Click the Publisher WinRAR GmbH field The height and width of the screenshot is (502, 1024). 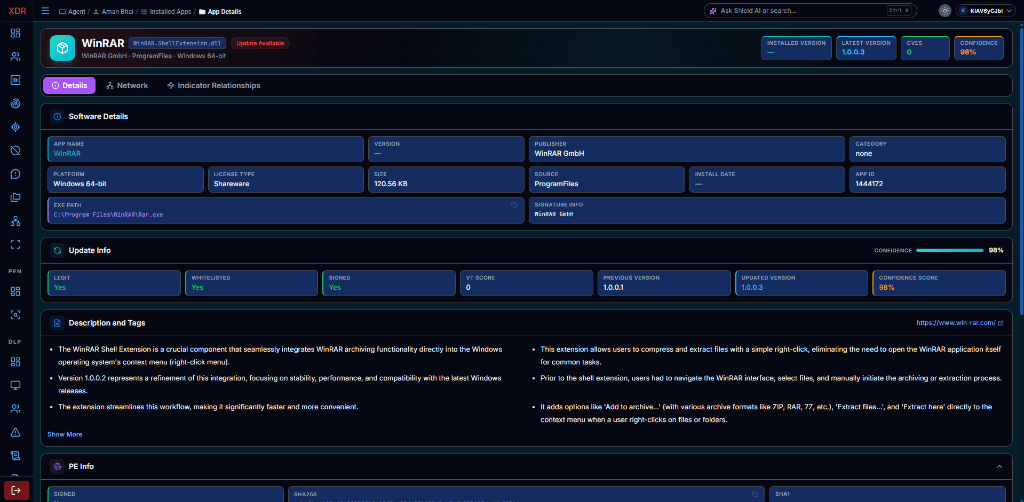point(686,149)
